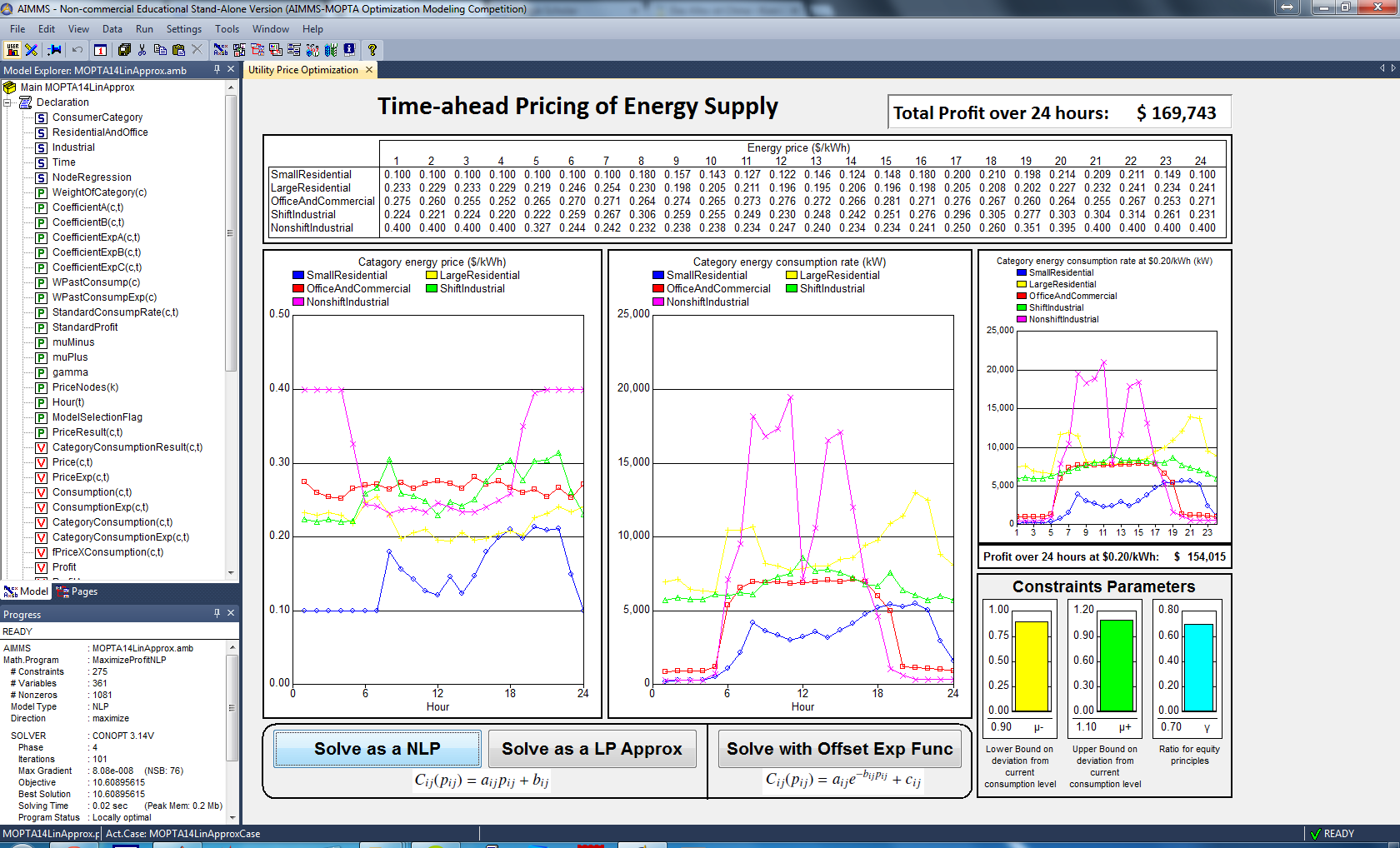Open the Model Explorer (Ax≤b) icon
Image resolution: width=1400 pixels, height=848 pixels.
pos(221,50)
